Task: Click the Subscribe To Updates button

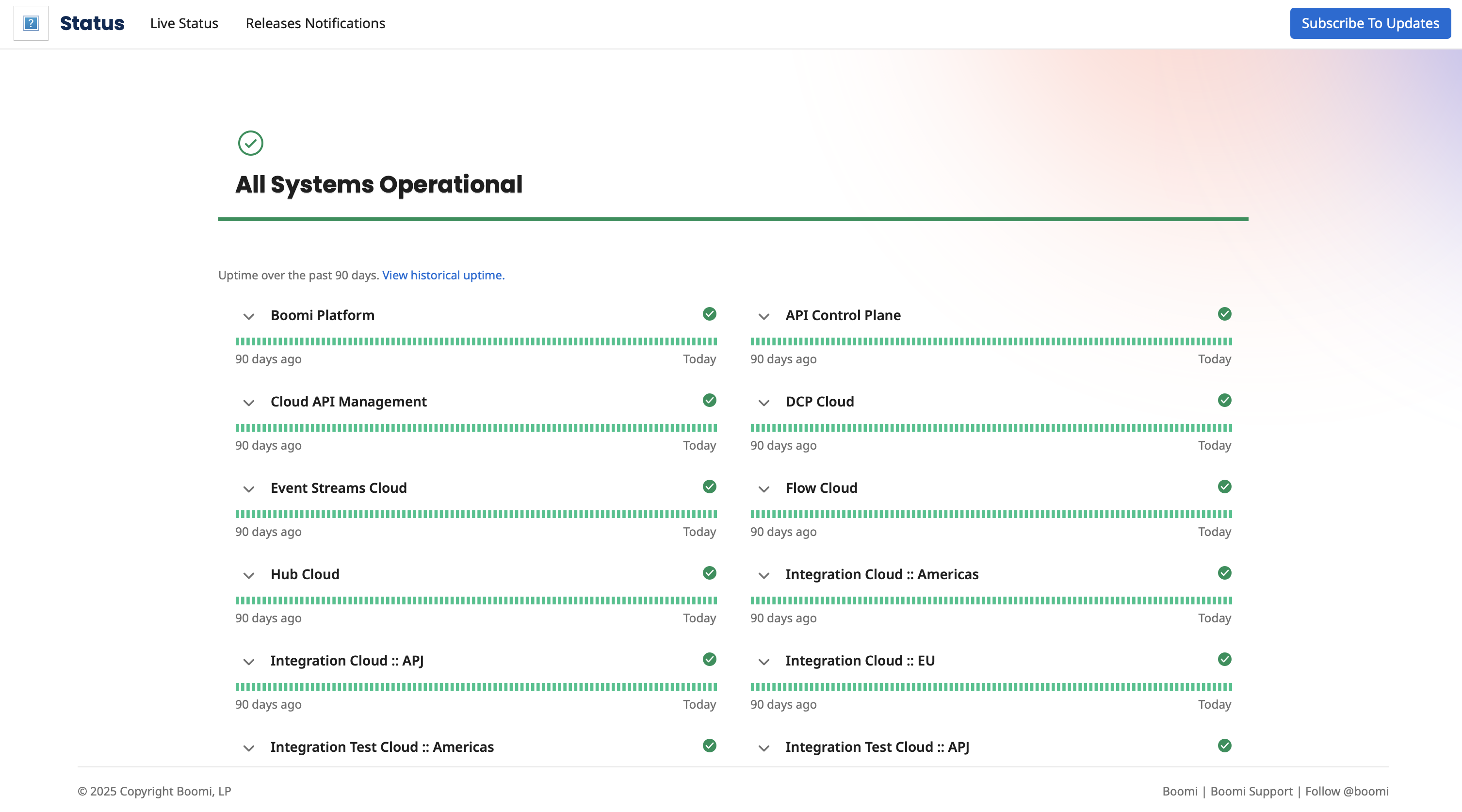Action: (1370, 23)
